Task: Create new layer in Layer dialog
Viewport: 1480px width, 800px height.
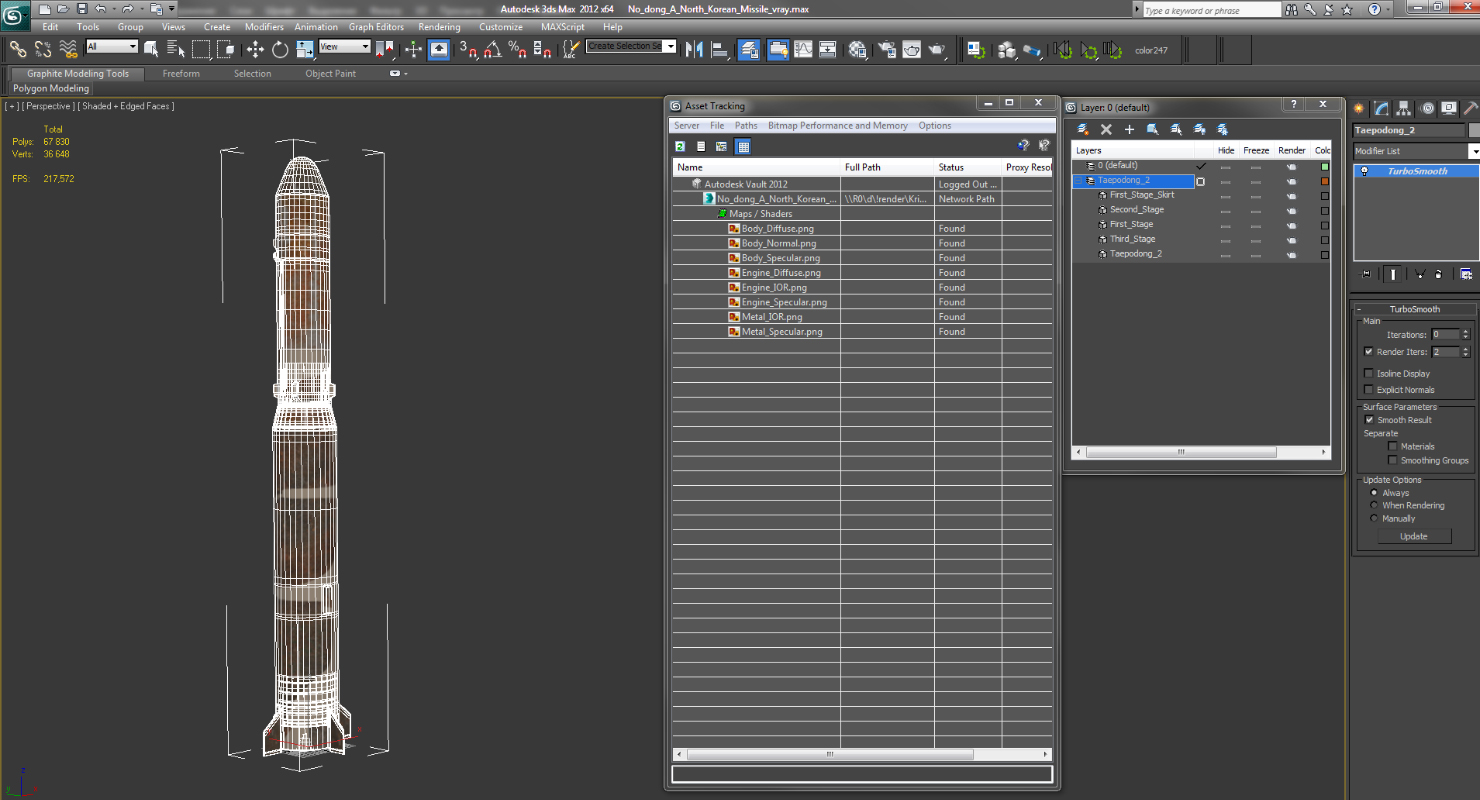Action: 1083,130
